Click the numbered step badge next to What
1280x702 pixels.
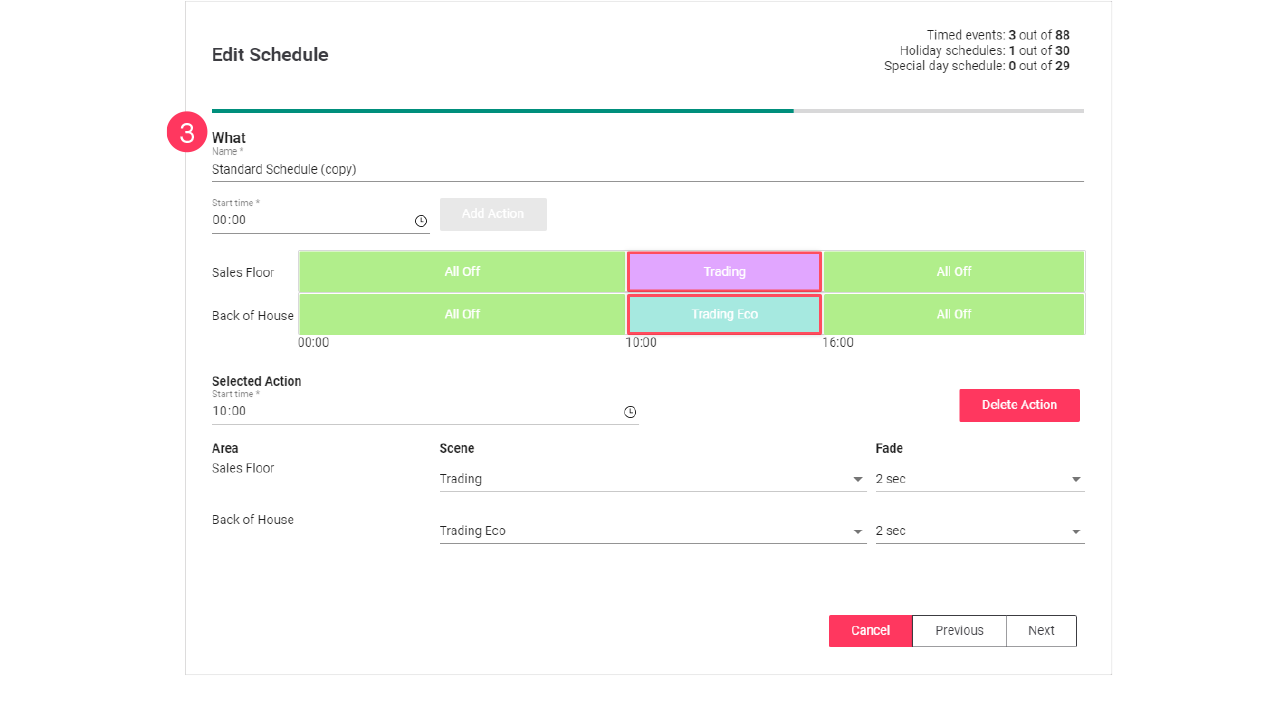tap(187, 131)
